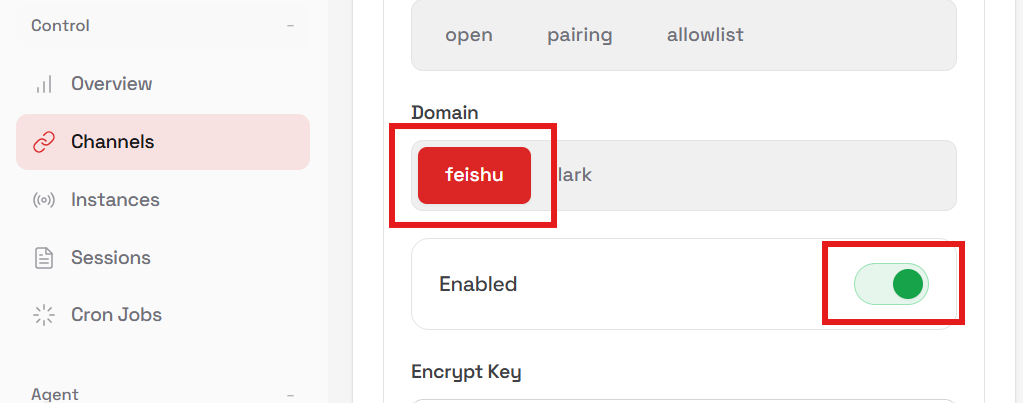
Task: Click the Agent section heading text
Action: 55,395
